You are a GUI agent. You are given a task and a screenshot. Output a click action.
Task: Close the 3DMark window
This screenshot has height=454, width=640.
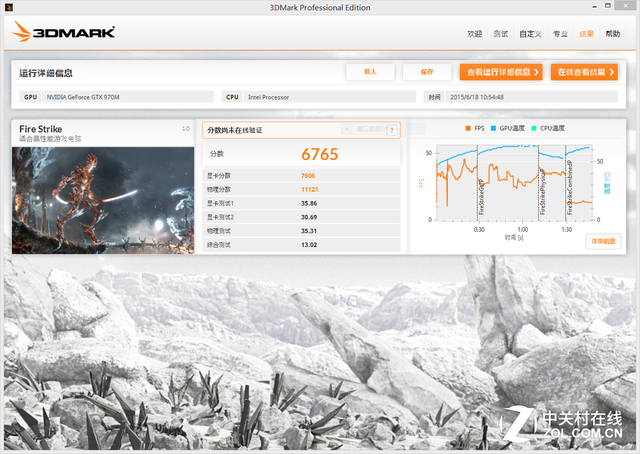[x=626, y=5]
